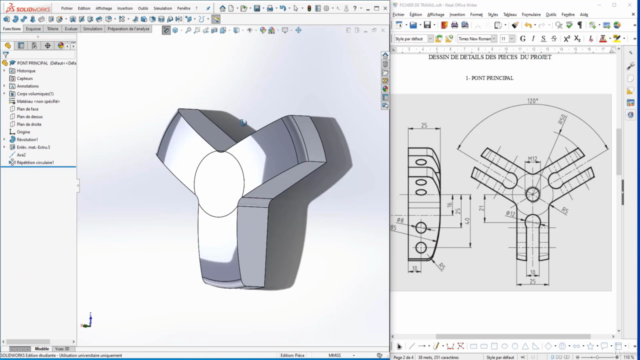The height and width of the screenshot is (360, 640).
Task: Click SolidWorks New document icon
Action: (231, 8)
